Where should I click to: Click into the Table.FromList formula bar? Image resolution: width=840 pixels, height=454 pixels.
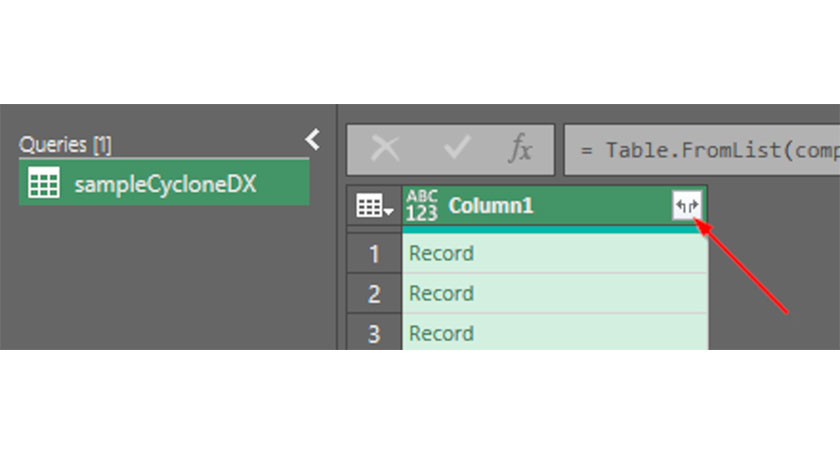tap(700, 150)
